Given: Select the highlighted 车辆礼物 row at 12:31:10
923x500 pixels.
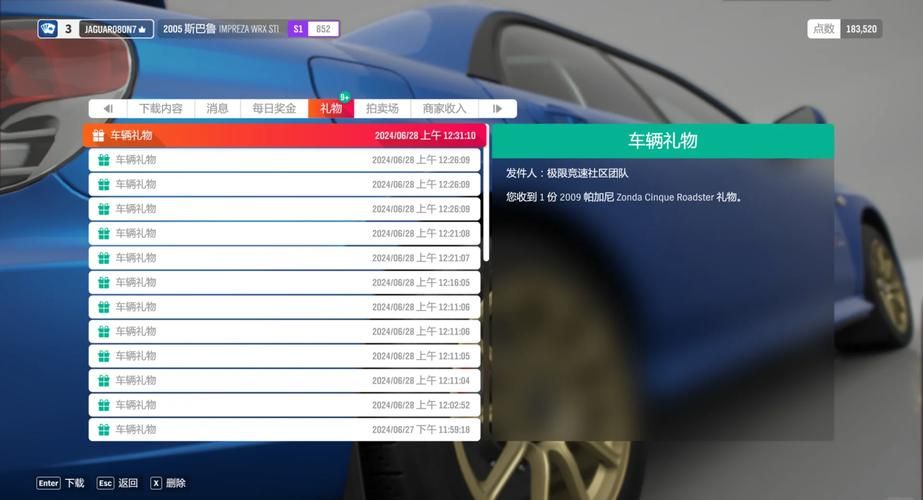Looking at the screenshot, I should click(x=284, y=135).
